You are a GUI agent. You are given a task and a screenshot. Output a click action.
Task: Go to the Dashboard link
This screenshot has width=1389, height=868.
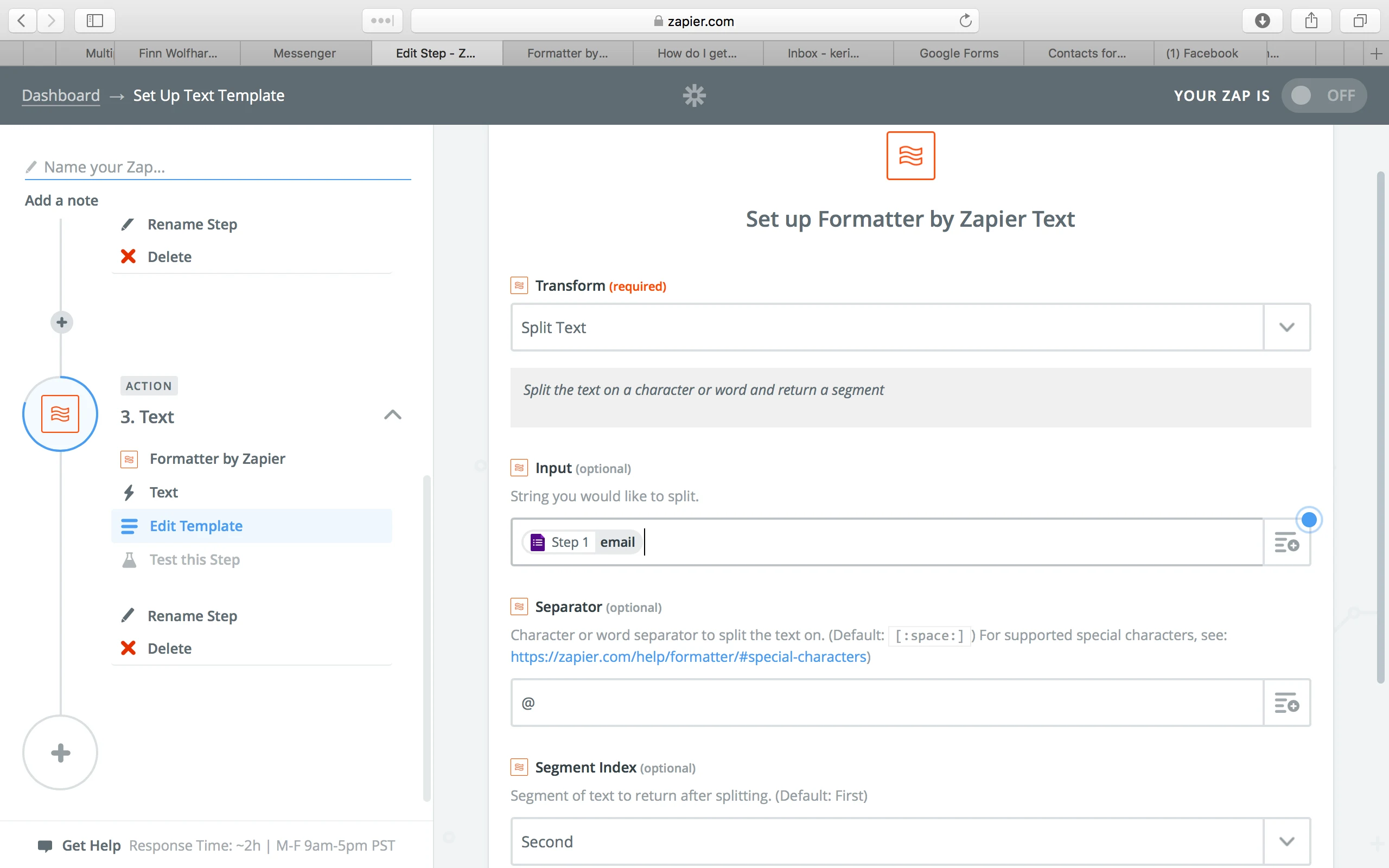[x=61, y=95]
